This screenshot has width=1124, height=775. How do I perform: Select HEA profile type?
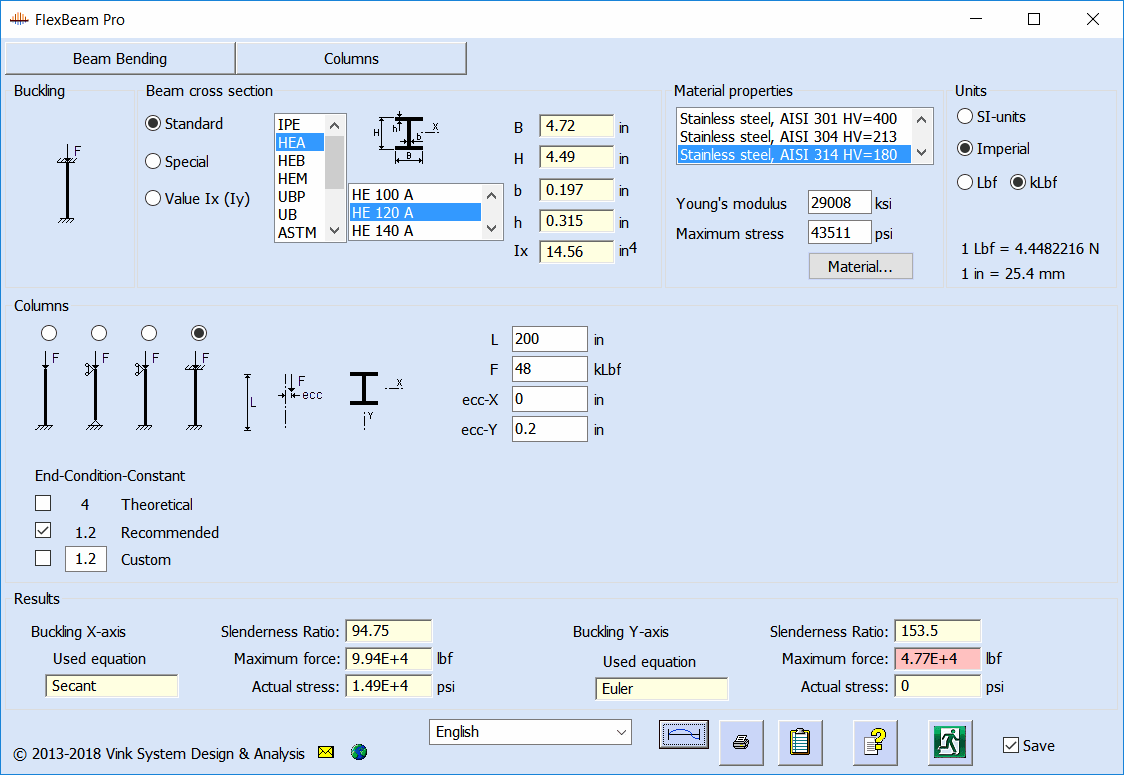pyautogui.click(x=300, y=143)
